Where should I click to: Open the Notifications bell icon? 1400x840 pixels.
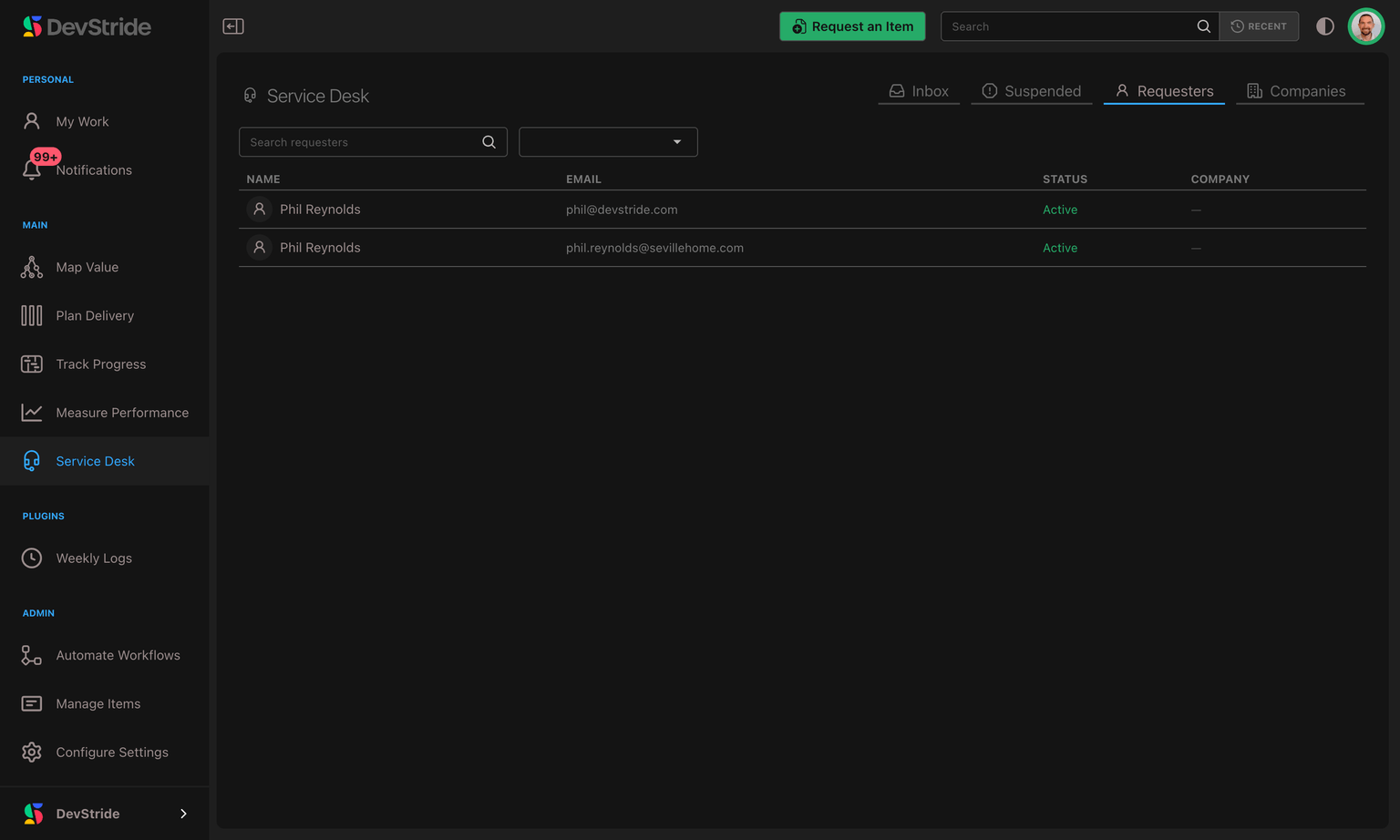(32, 169)
